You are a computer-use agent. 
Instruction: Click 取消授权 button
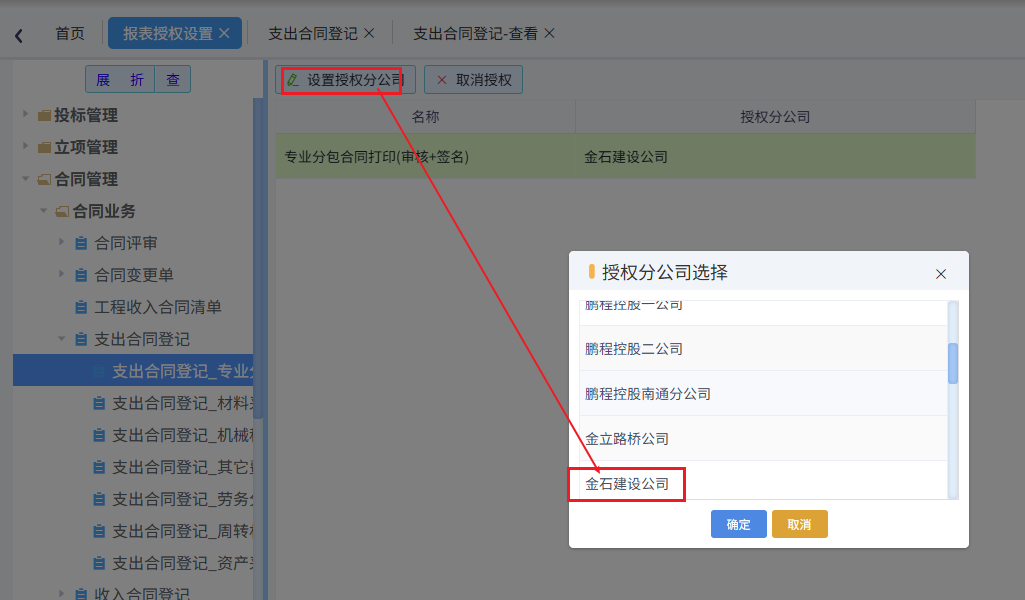coord(473,80)
